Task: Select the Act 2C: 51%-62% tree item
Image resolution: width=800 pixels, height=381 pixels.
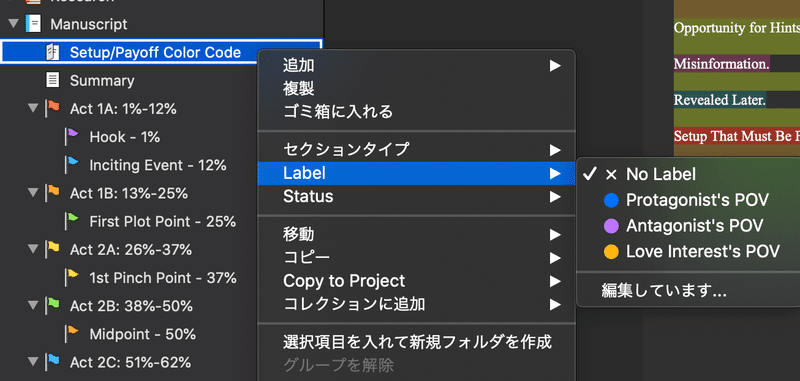Action: tap(130, 362)
